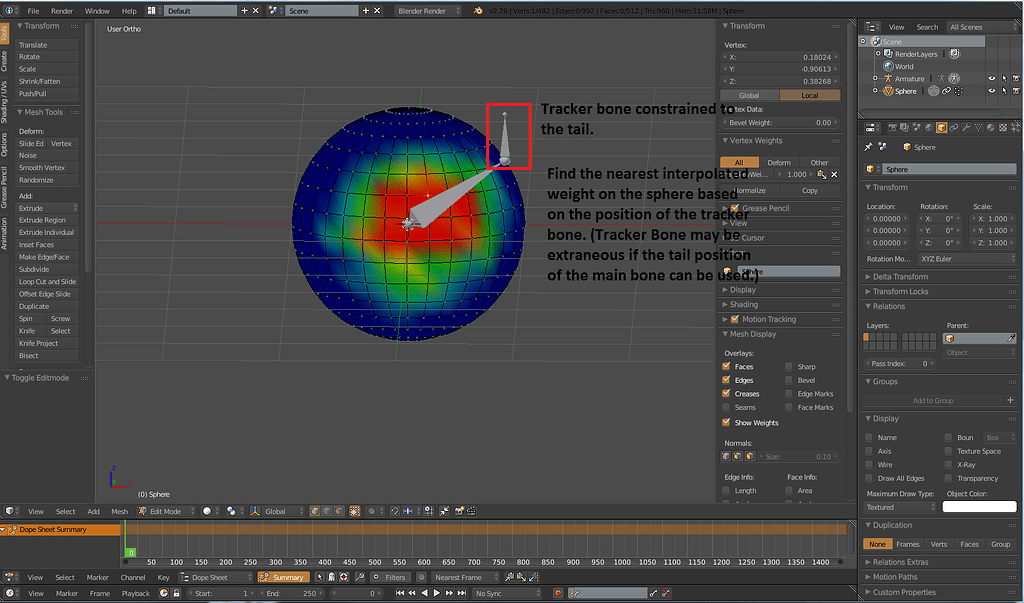Open Mesh menu in 3D view header

point(120,512)
